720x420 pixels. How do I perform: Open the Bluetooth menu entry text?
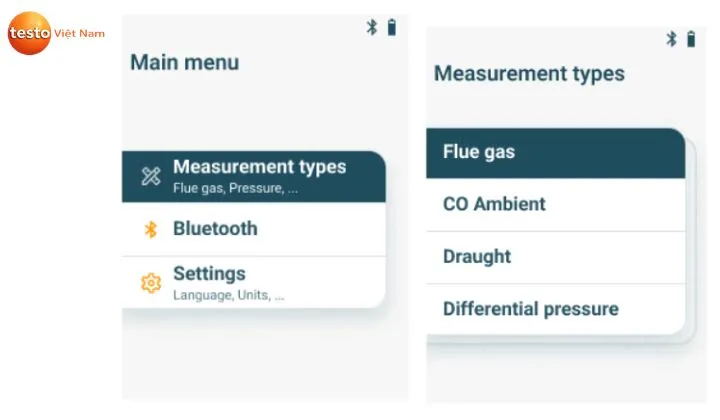pyautogui.click(x=215, y=229)
